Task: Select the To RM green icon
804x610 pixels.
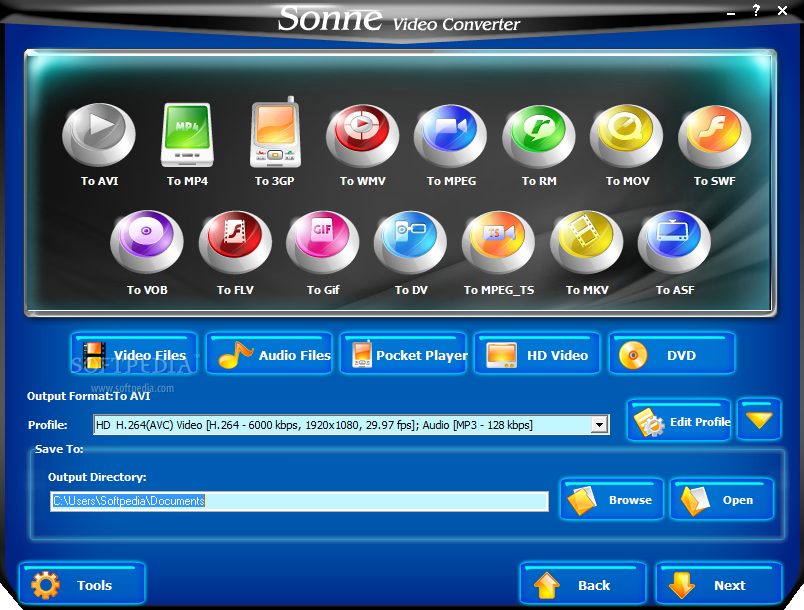Action: 539,135
